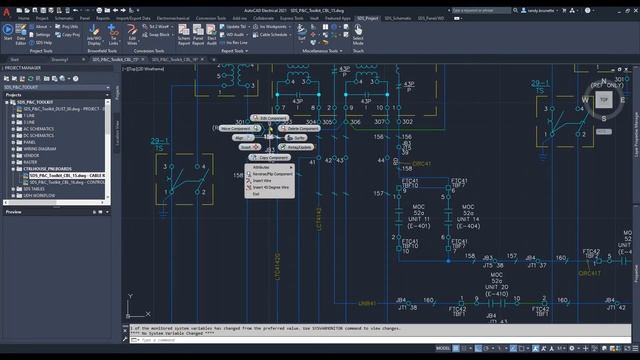Click Copy Component marking menu button

click(270, 157)
